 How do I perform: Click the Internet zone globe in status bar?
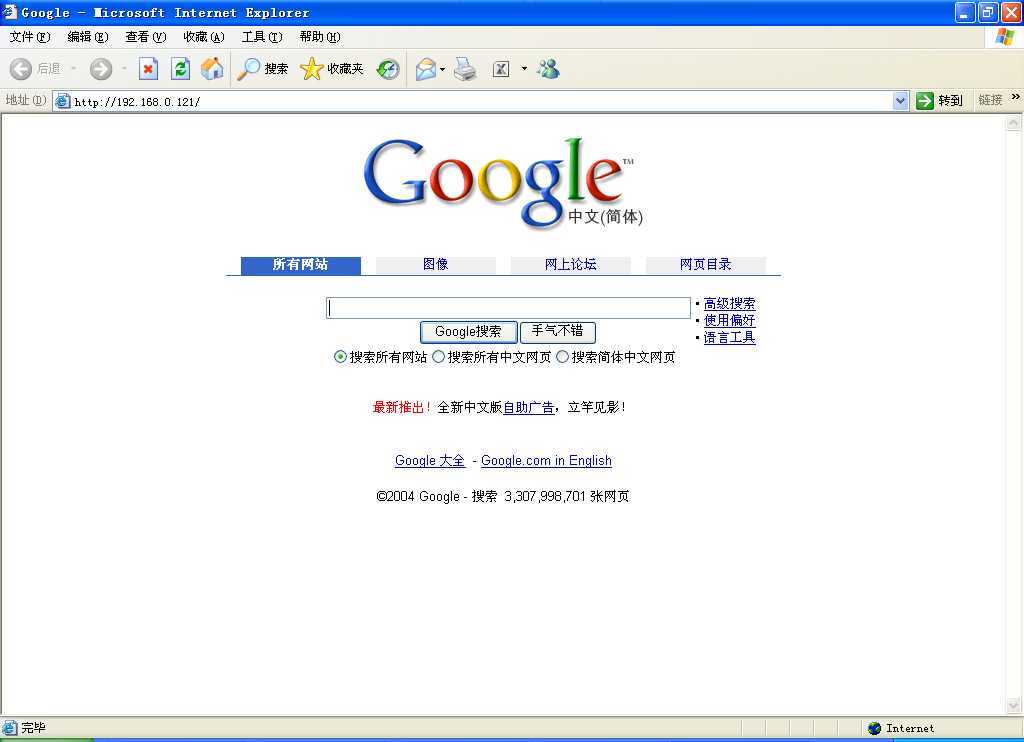[x=874, y=728]
